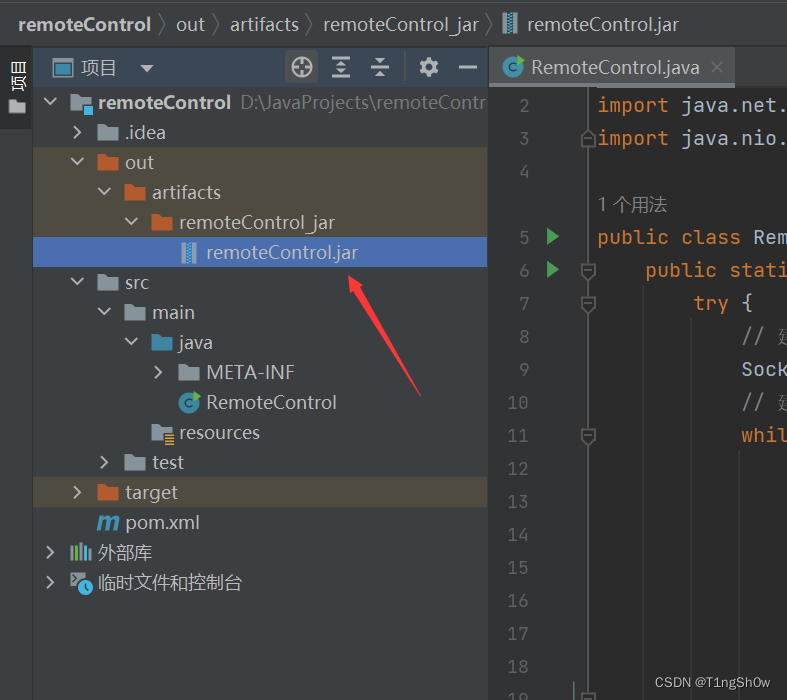Click remoteControl_jar in the breadcrumb bar

pyautogui.click(x=401, y=25)
